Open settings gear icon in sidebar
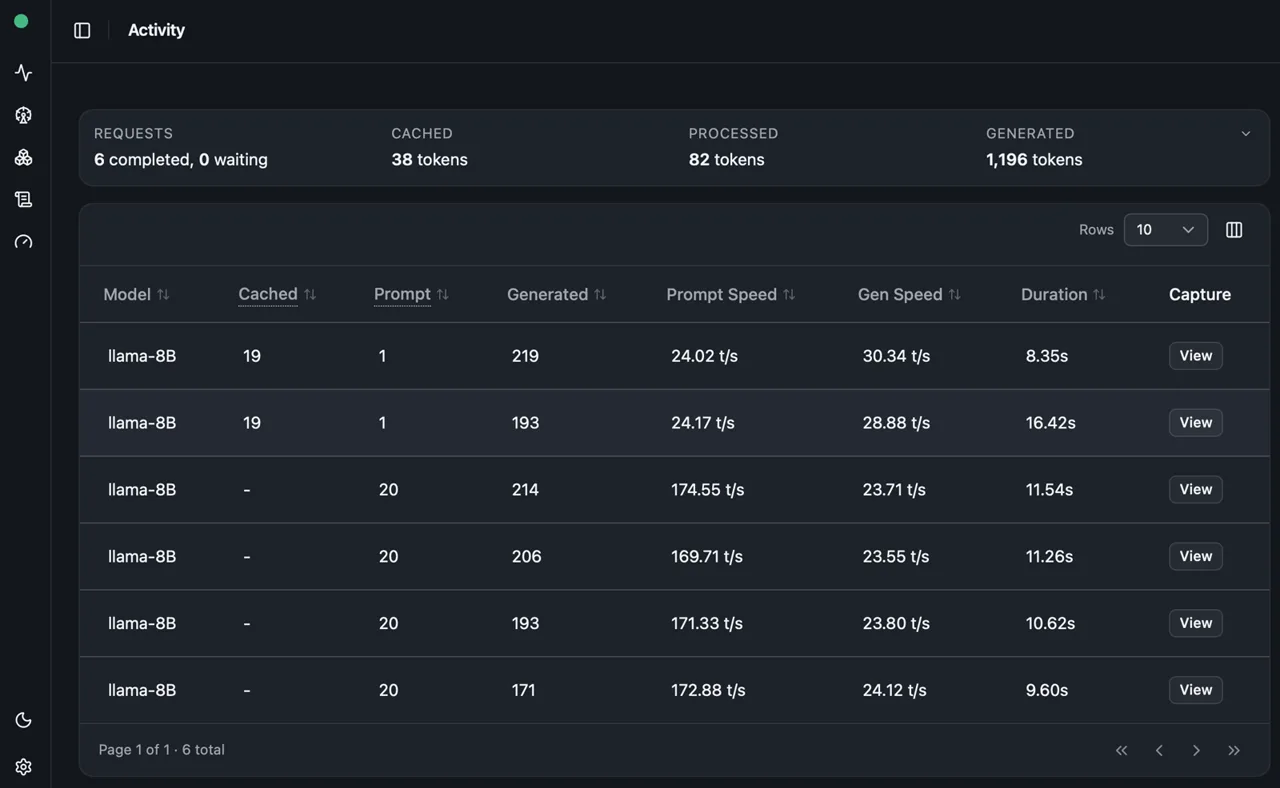 (x=24, y=766)
